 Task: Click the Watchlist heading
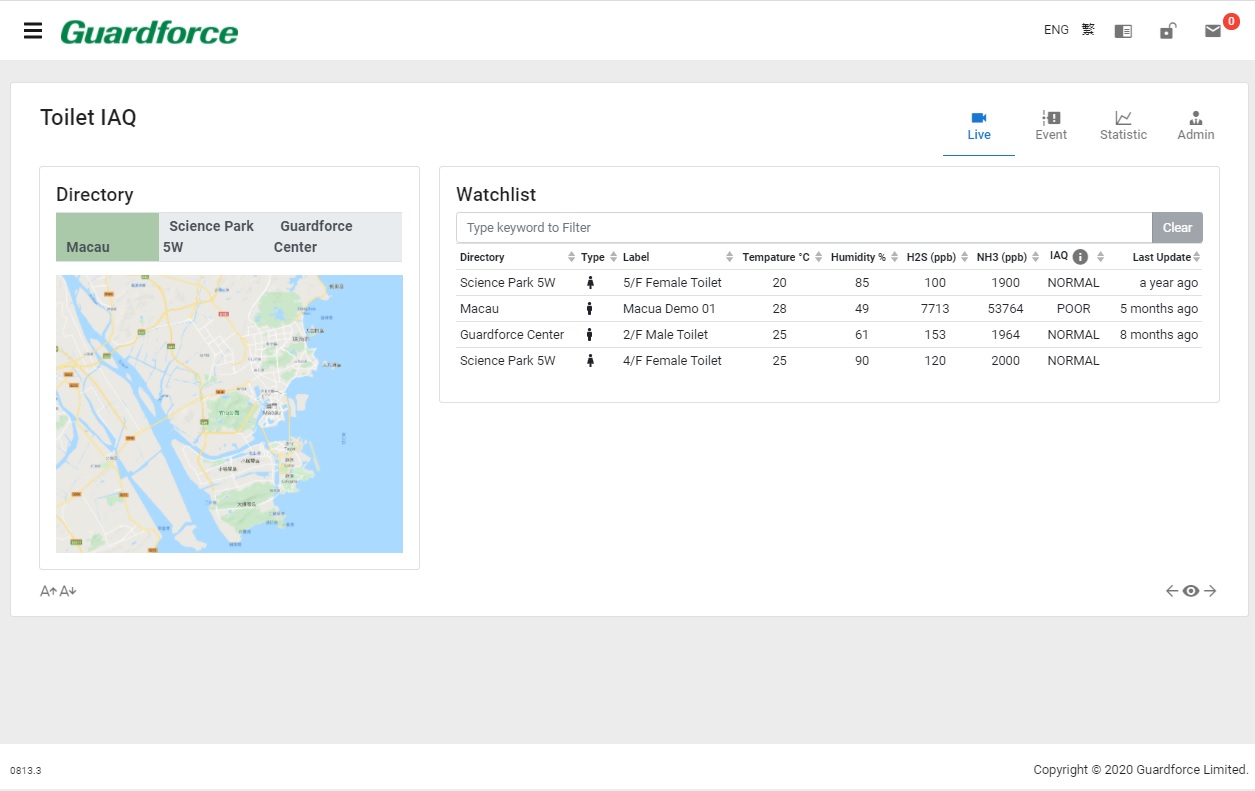point(496,194)
